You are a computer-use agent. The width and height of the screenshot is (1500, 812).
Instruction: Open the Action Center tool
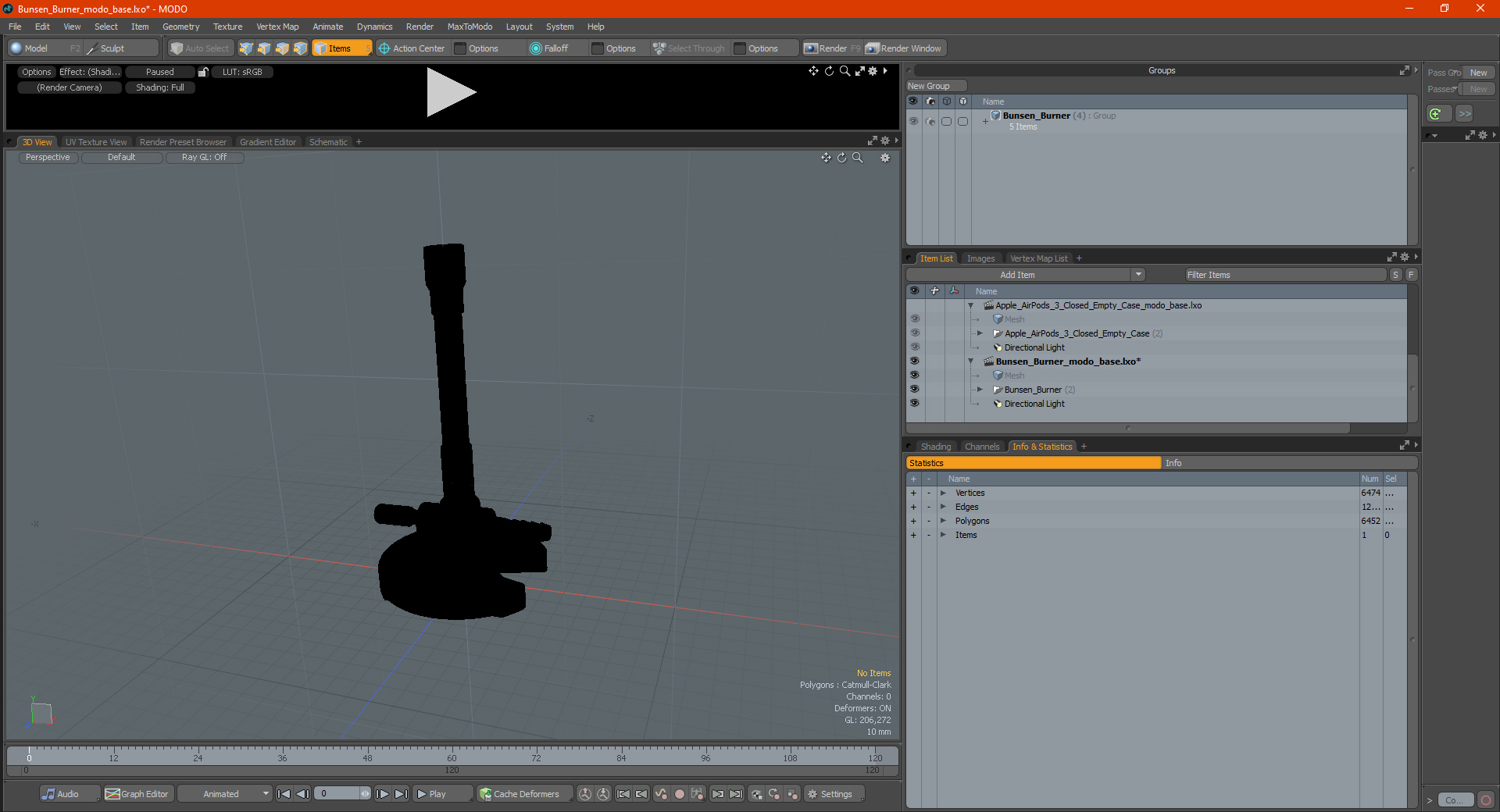tap(412, 48)
